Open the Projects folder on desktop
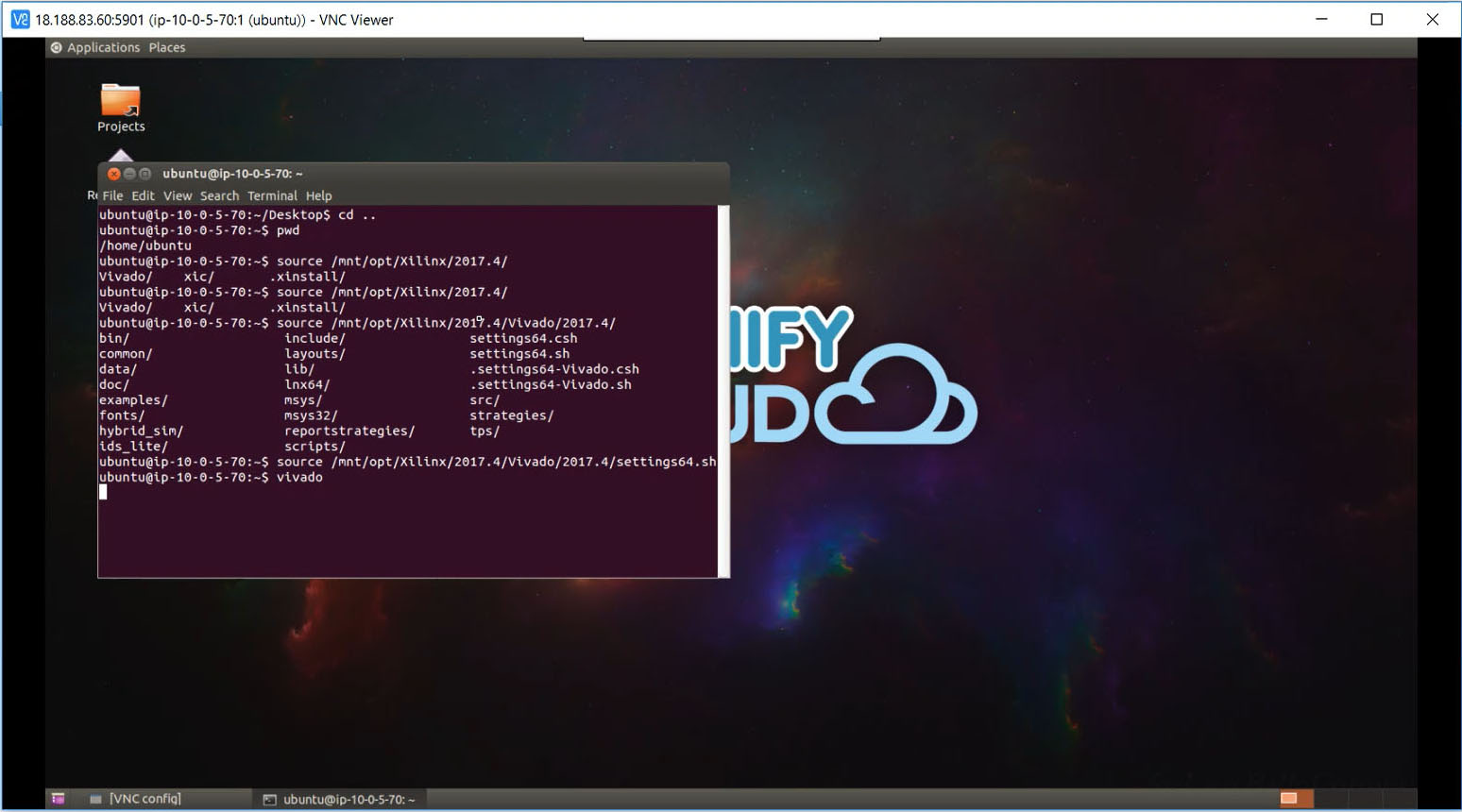The image size is (1462, 812). click(121, 102)
